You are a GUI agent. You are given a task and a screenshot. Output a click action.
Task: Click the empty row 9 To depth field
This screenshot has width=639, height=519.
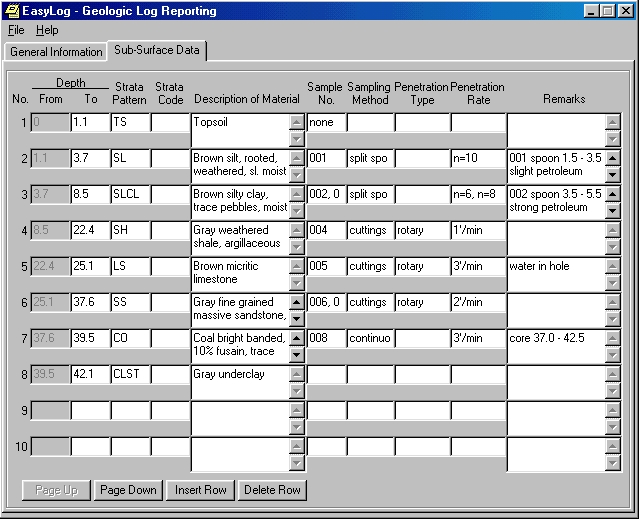pos(90,410)
